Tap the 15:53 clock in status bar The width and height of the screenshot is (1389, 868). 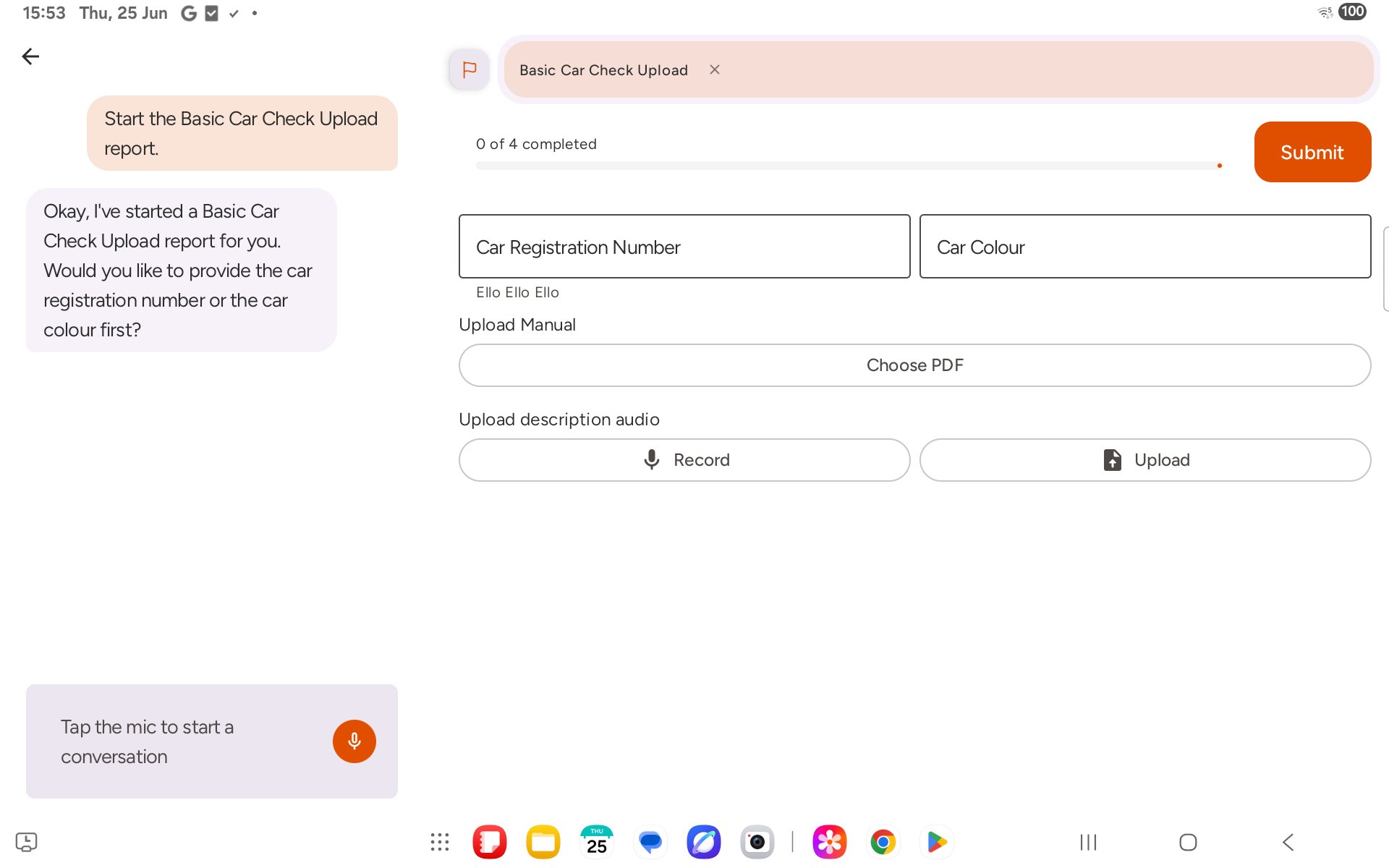[44, 13]
